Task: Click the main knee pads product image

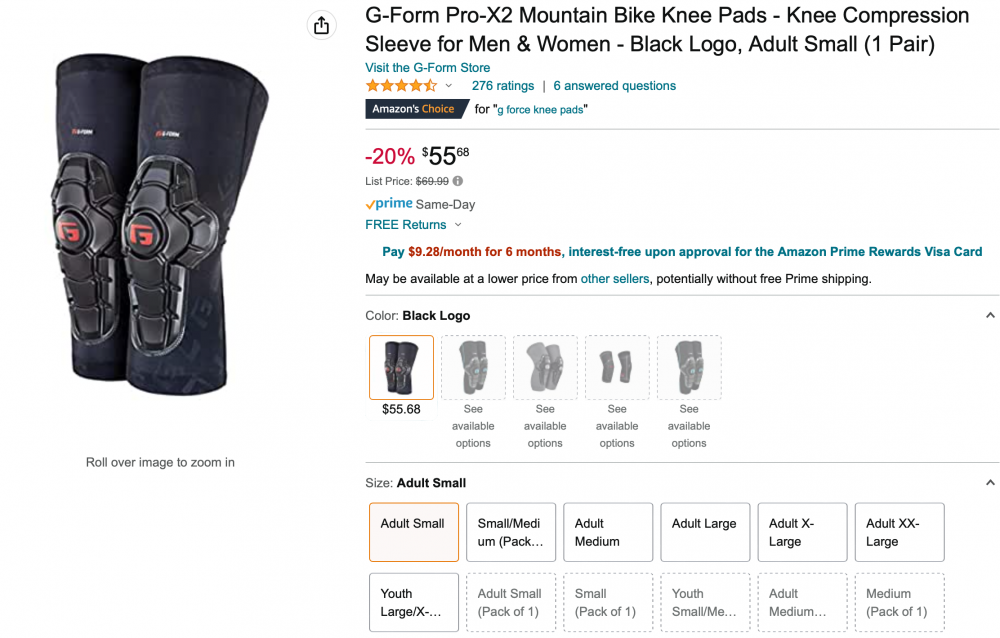Action: coord(159,223)
